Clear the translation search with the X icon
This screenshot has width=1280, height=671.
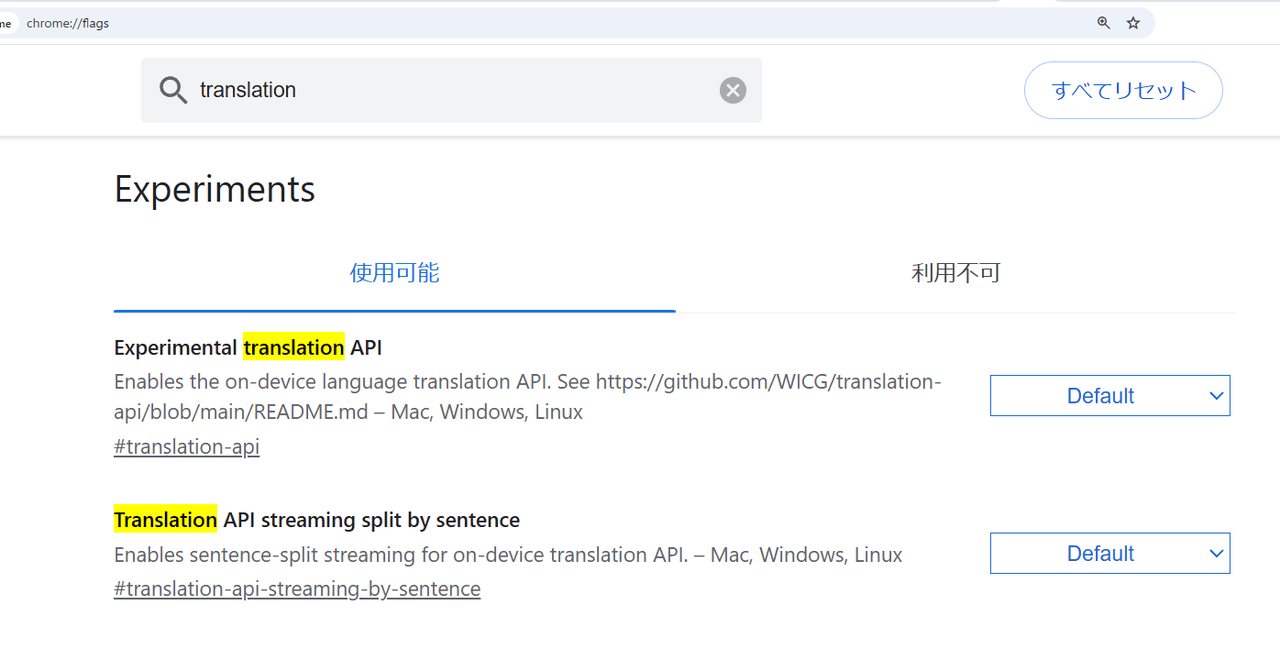(x=732, y=90)
